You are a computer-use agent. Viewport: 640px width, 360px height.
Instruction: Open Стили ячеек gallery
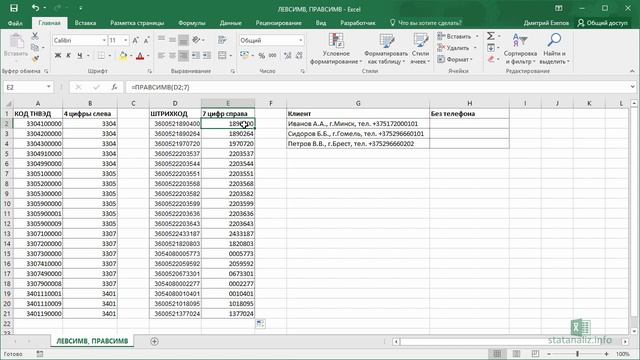click(x=420, y=49)
